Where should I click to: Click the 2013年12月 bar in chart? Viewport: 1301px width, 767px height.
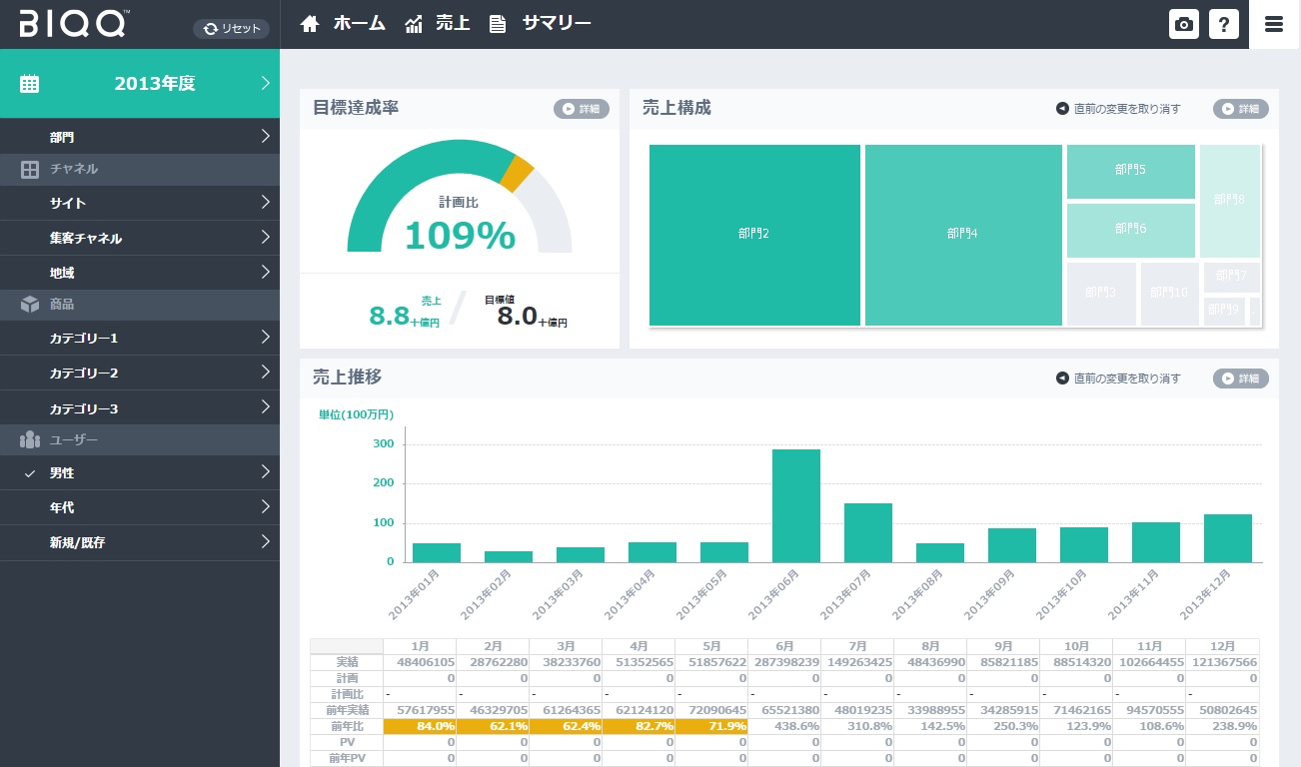pyautogui.click(x=1228, y=538)
